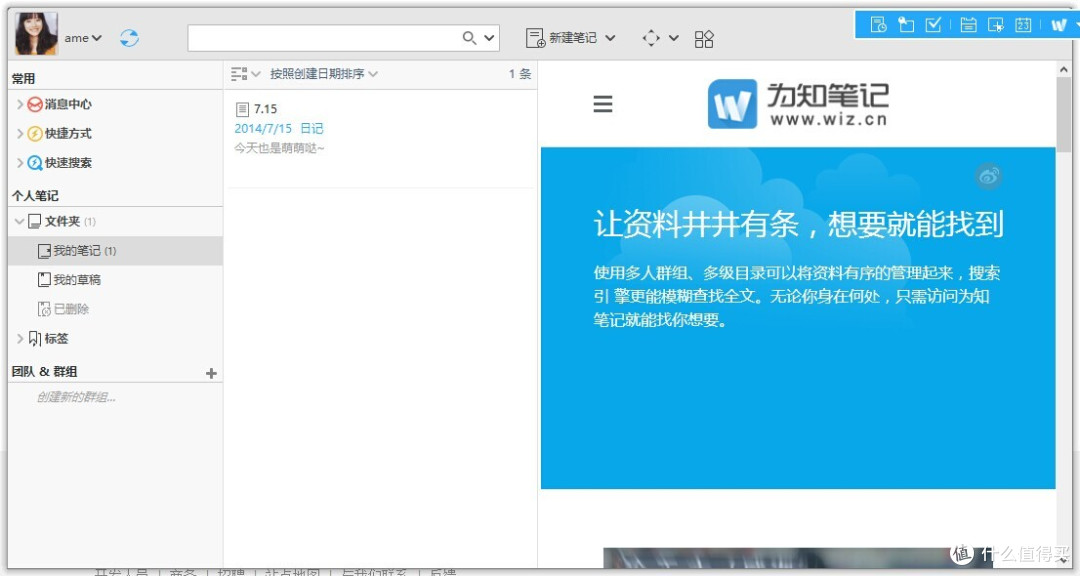Click the 为知笔记 www.wiz.cn logo
The image size is (1080, 576).
click(x=798, y=104)
